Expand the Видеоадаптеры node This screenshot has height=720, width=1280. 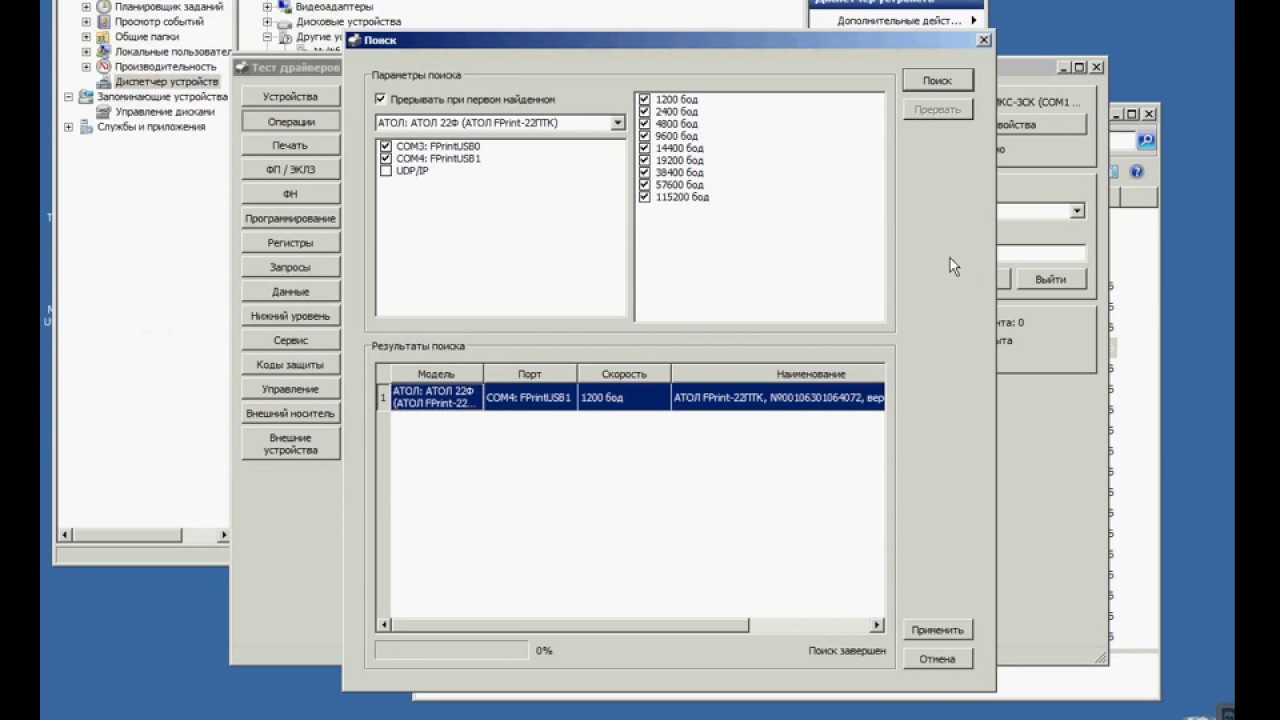point(267,6)
